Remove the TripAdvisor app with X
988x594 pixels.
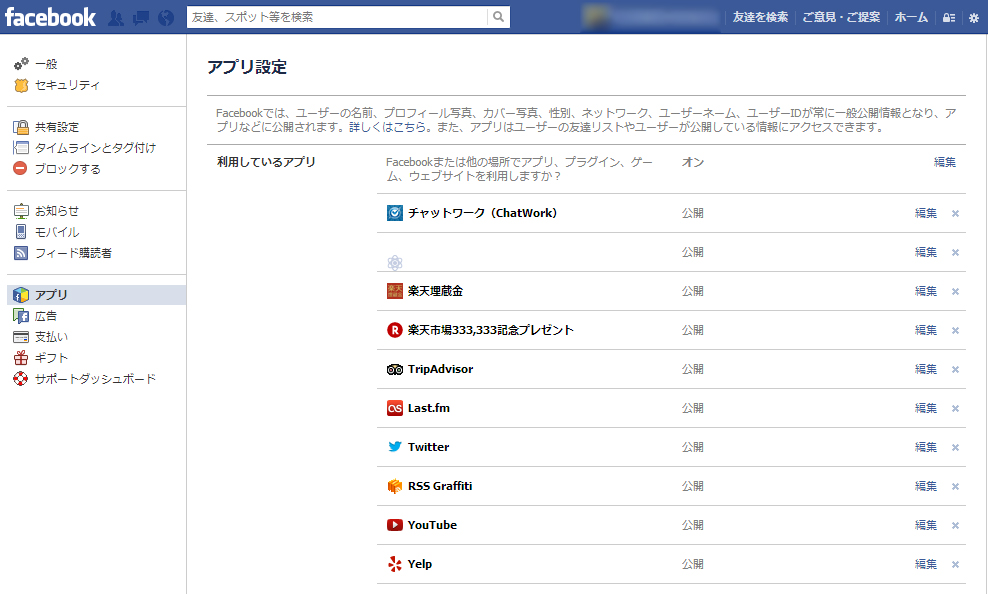click(955, 370)
